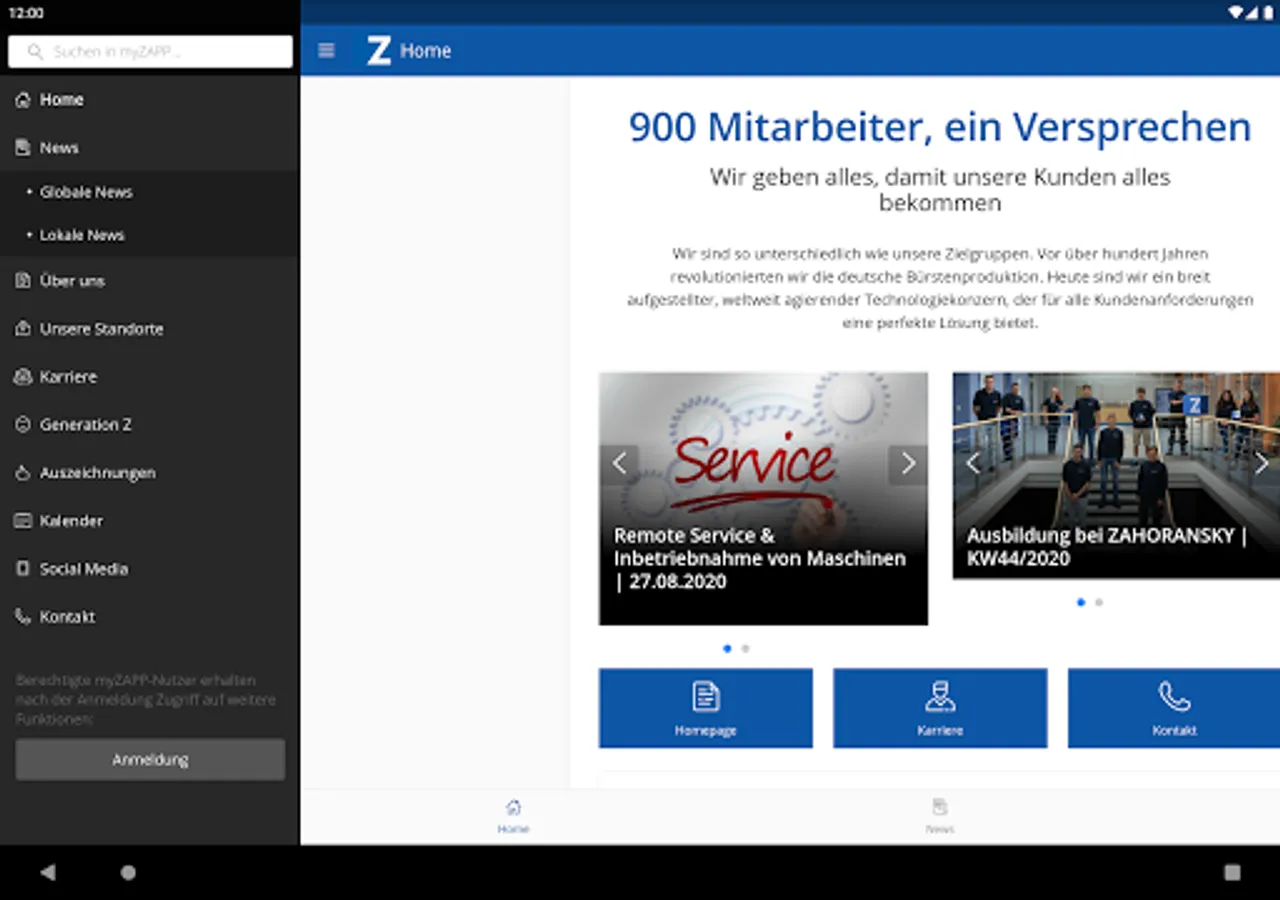Click the search magnifier icon
Viewport: 1280px width, 900px height.
click(x=36, y=52)
